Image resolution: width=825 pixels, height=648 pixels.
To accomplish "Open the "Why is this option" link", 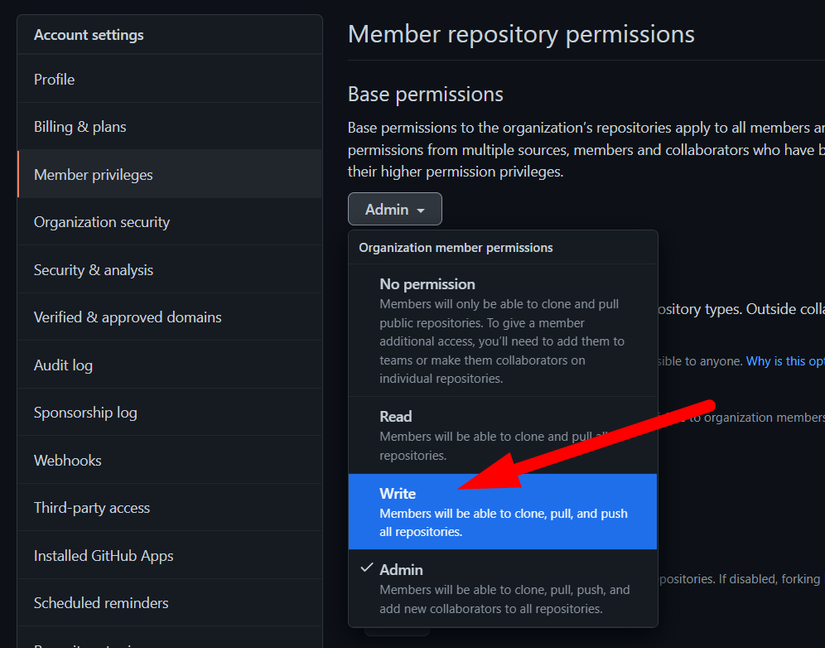I will 785,361.
